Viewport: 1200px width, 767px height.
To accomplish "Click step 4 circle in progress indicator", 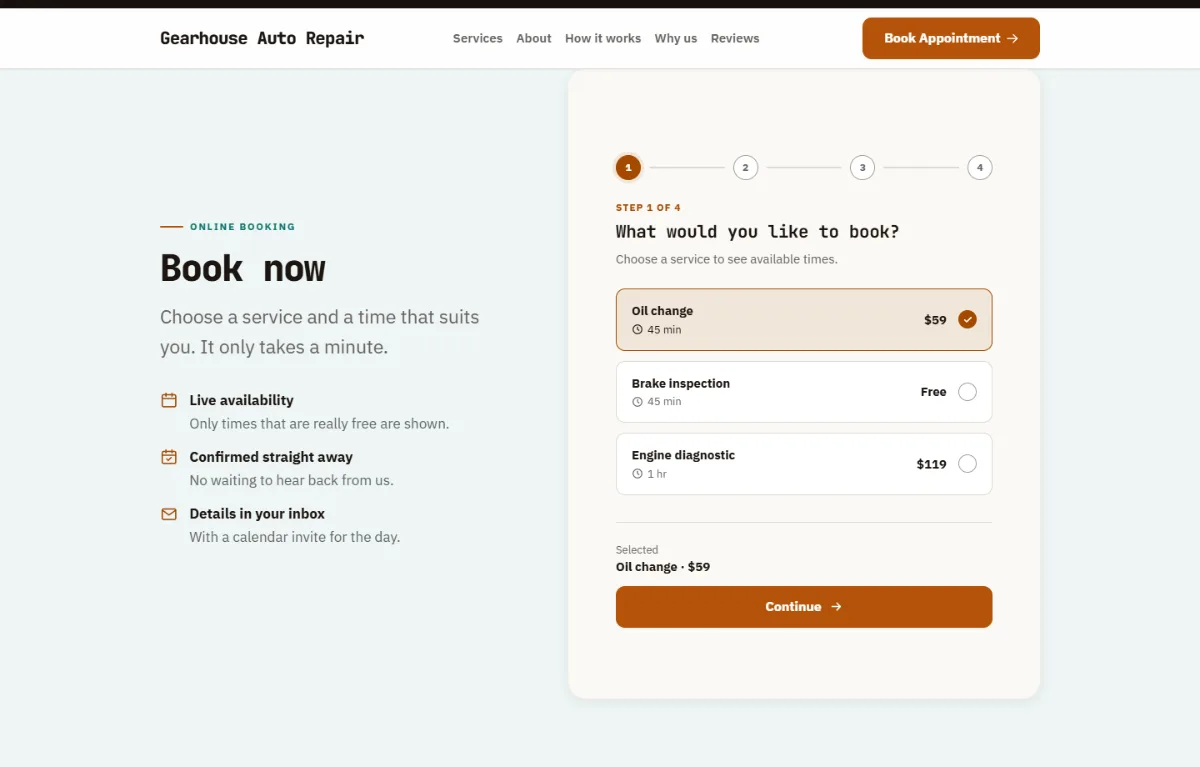I will [980, 167].
